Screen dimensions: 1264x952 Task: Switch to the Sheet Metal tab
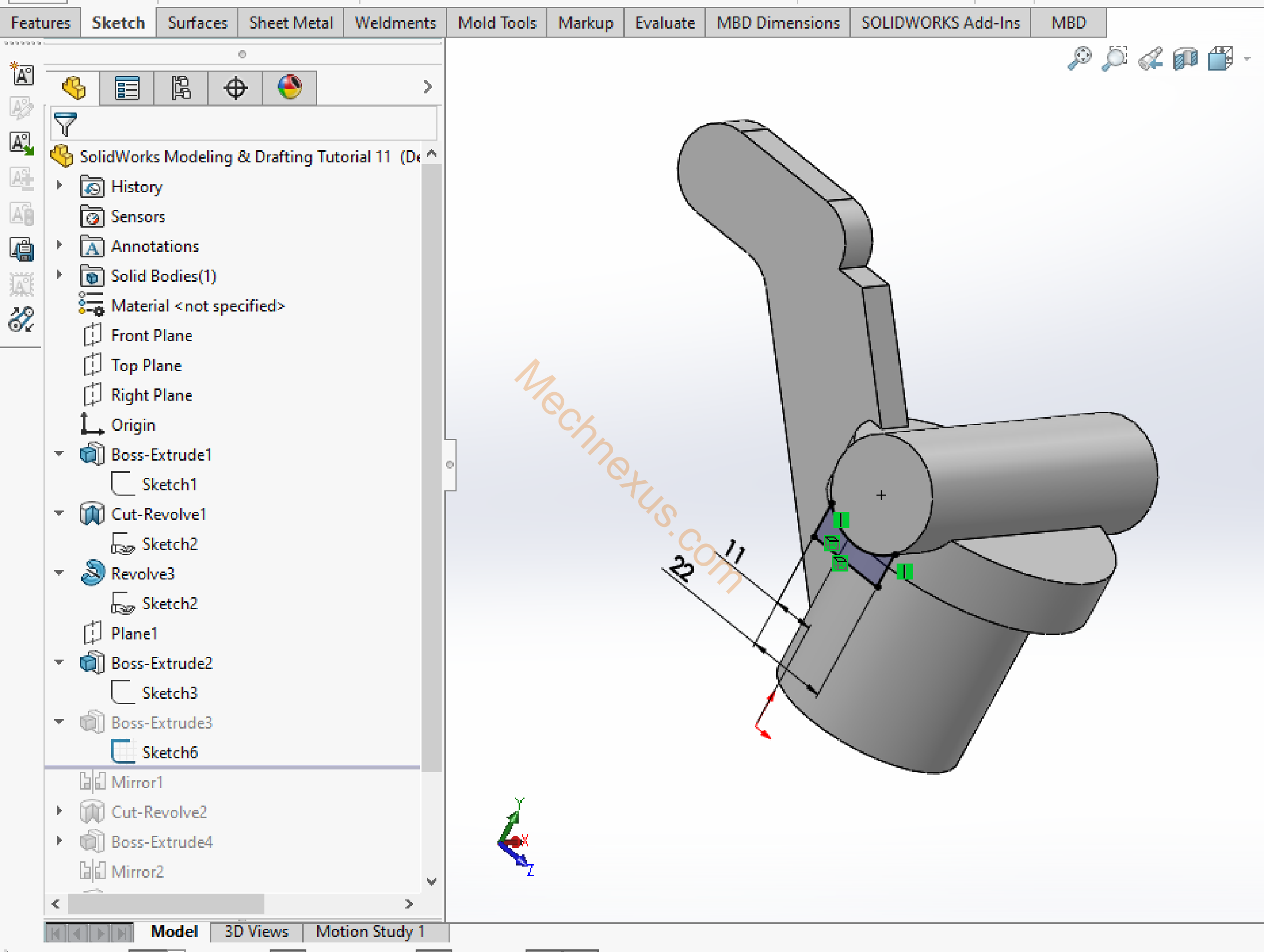[290, 23]
